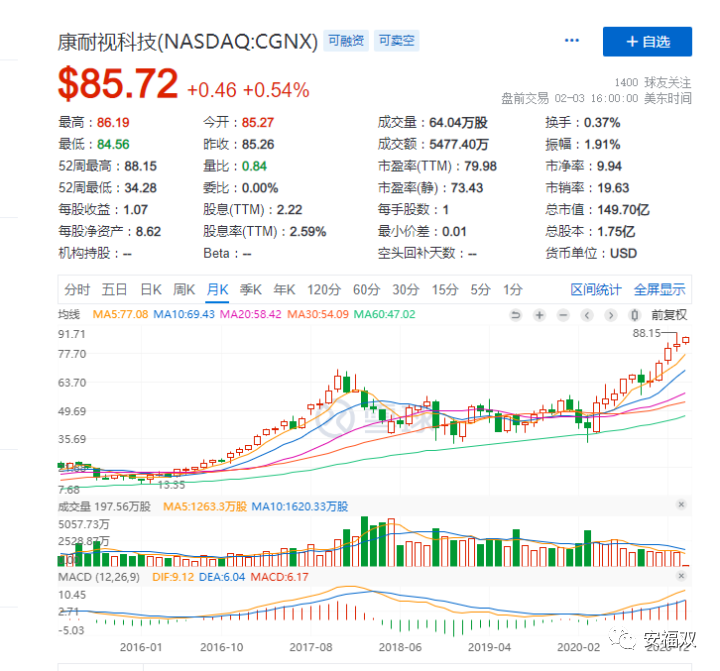Click the three-dot more options icon
Screen dimensions: 720x671
pos(572,40)
